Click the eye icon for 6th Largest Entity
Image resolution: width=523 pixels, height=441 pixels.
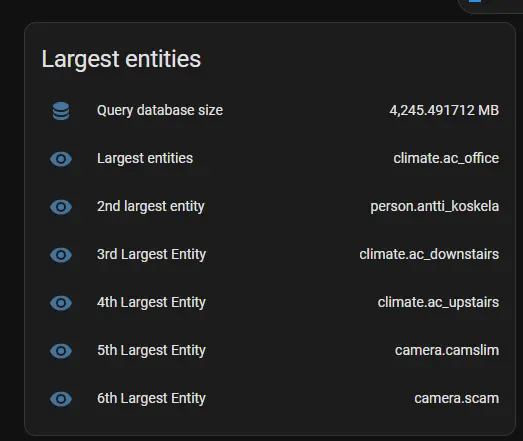coord(61,399)
